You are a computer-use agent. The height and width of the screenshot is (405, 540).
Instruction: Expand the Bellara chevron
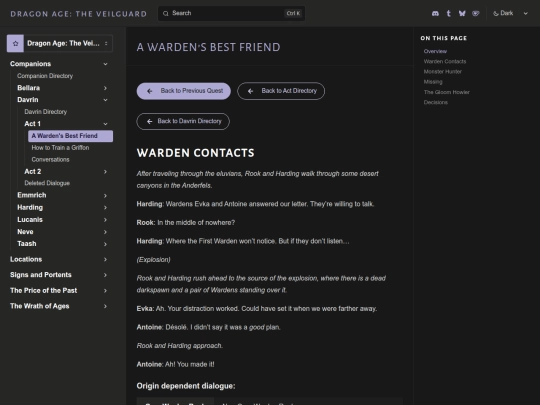(105, 88)
